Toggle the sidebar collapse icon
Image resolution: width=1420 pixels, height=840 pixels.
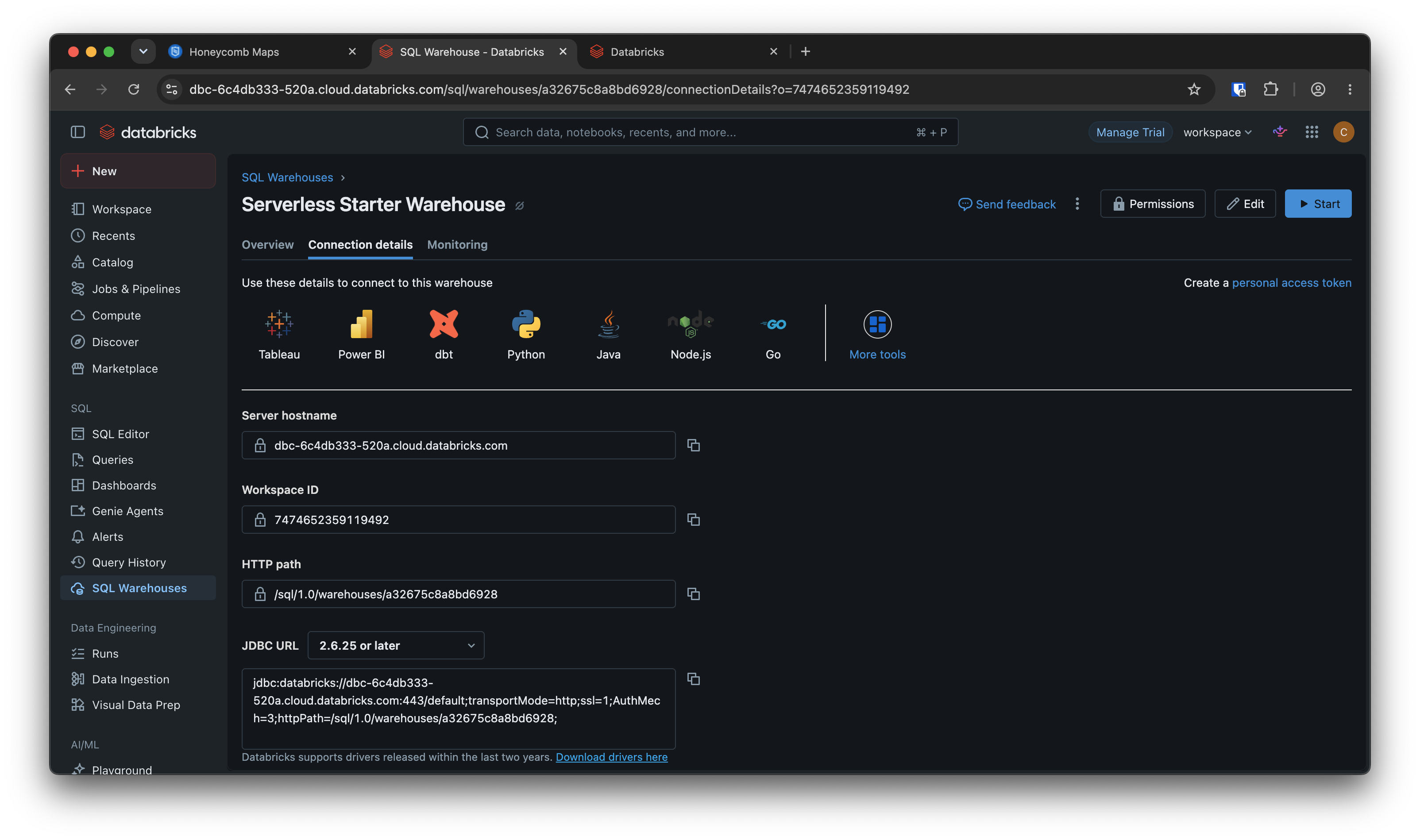click(x=77, y=132)
